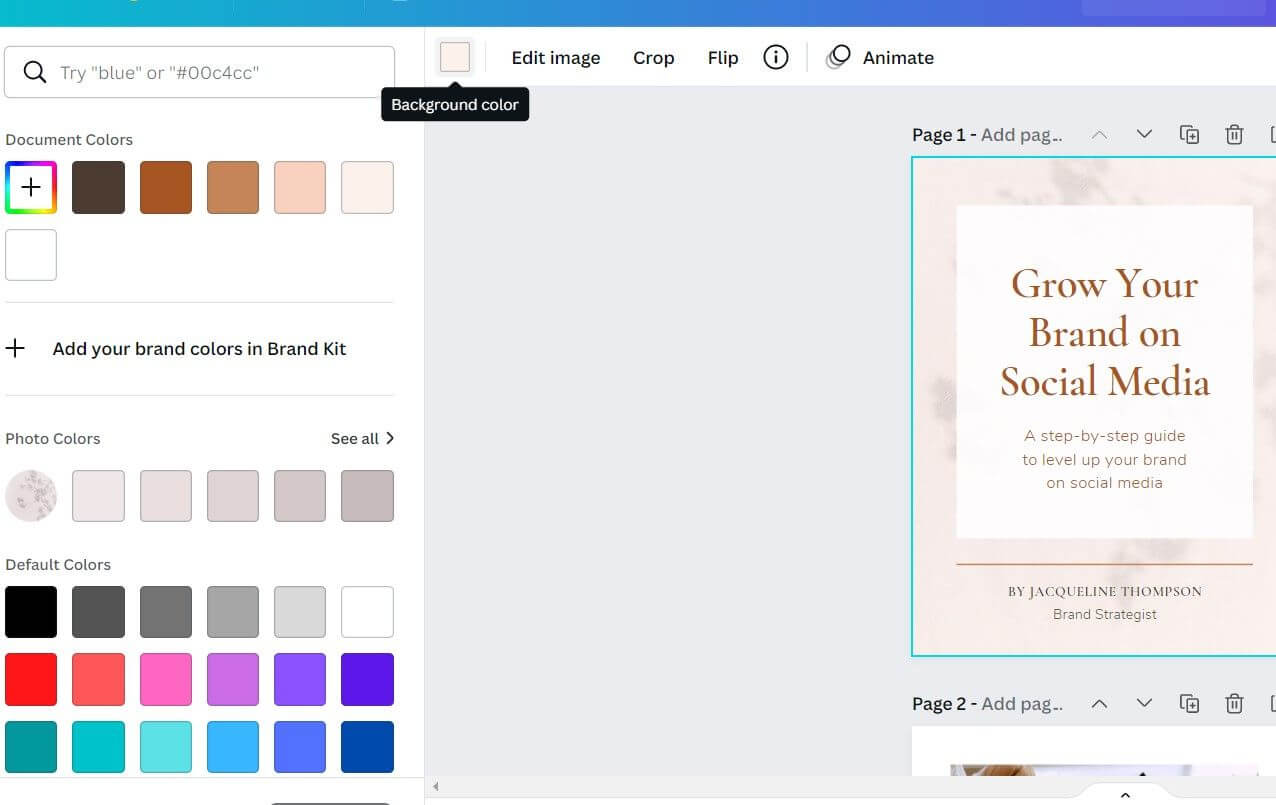The height and width of the screenshot is (805, 1276).
Task: Click the plus icon beside brand colors
Action: coord(15,348)
